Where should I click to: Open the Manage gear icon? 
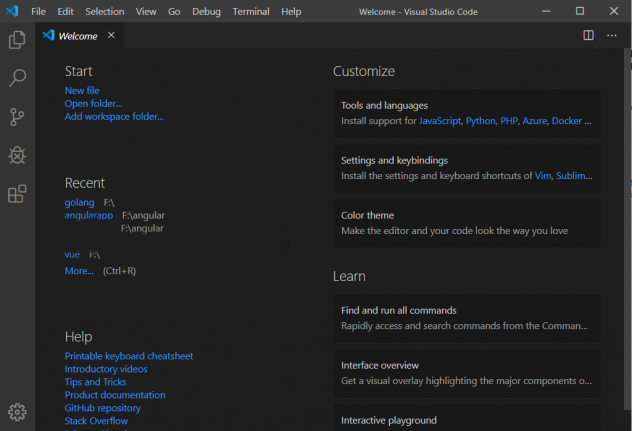[x=17, y=412]
